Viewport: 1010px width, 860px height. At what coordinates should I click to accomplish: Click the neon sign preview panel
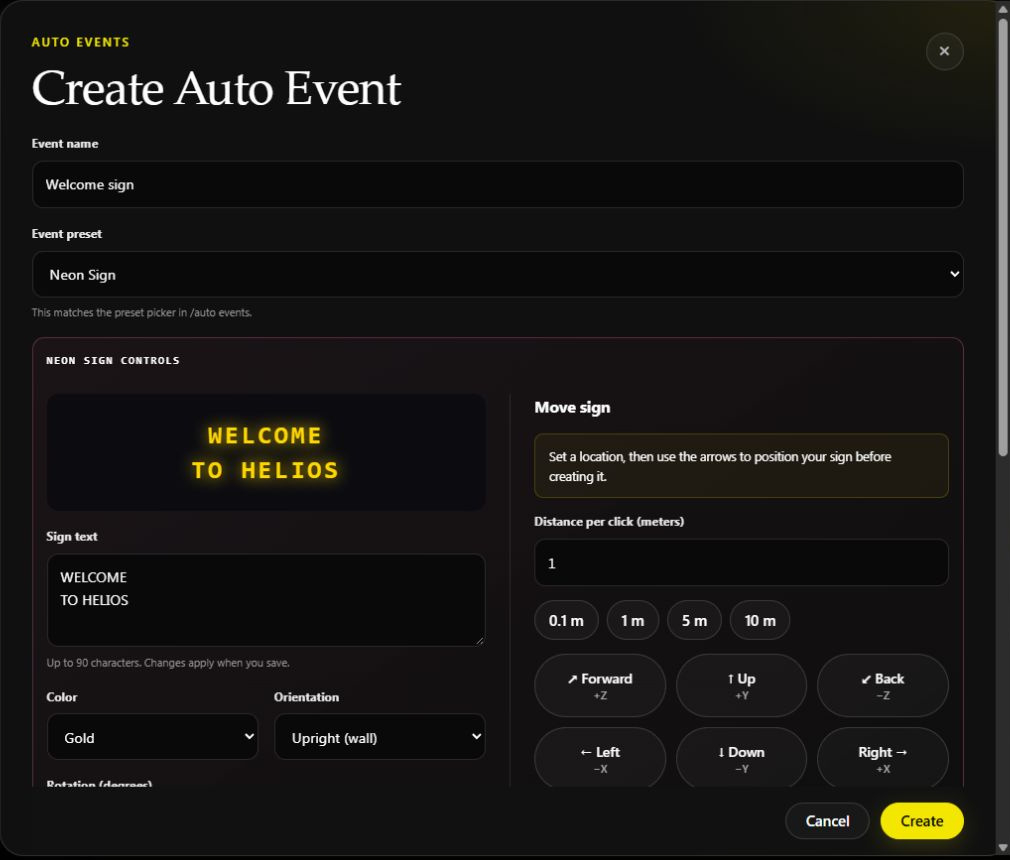pyautogui.click(x=266, y=452)
